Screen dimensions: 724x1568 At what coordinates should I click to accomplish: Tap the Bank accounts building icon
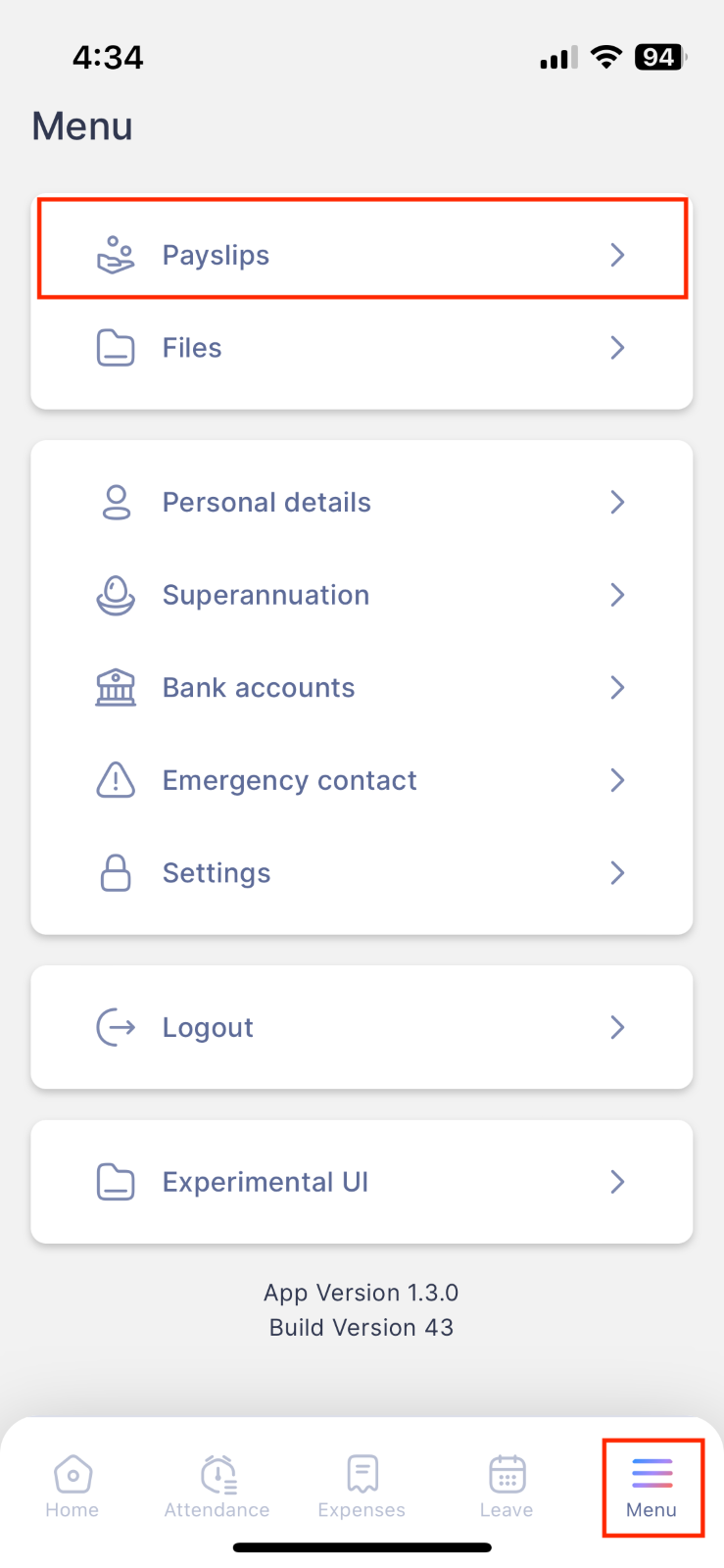click(x=116, y=688)
